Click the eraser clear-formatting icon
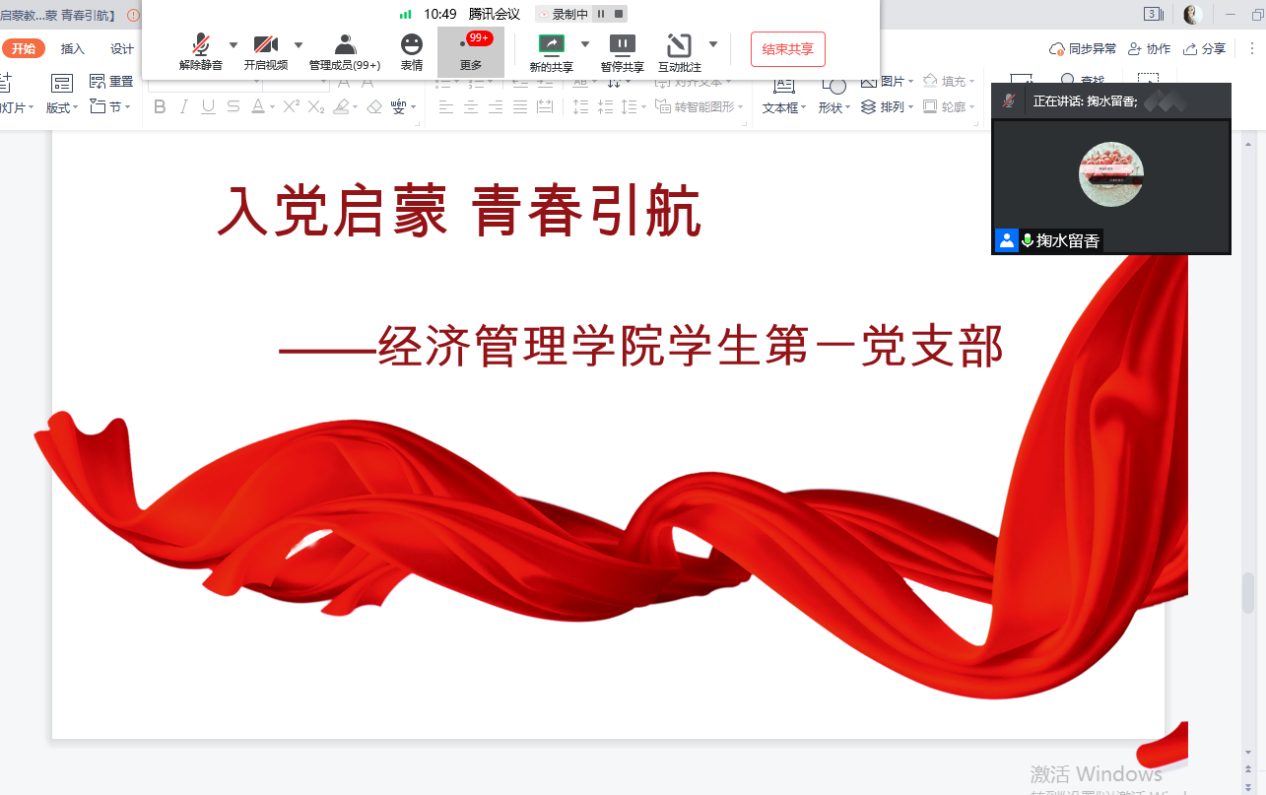The height and width of the screenshot is (795, 1266). [374, 107]
